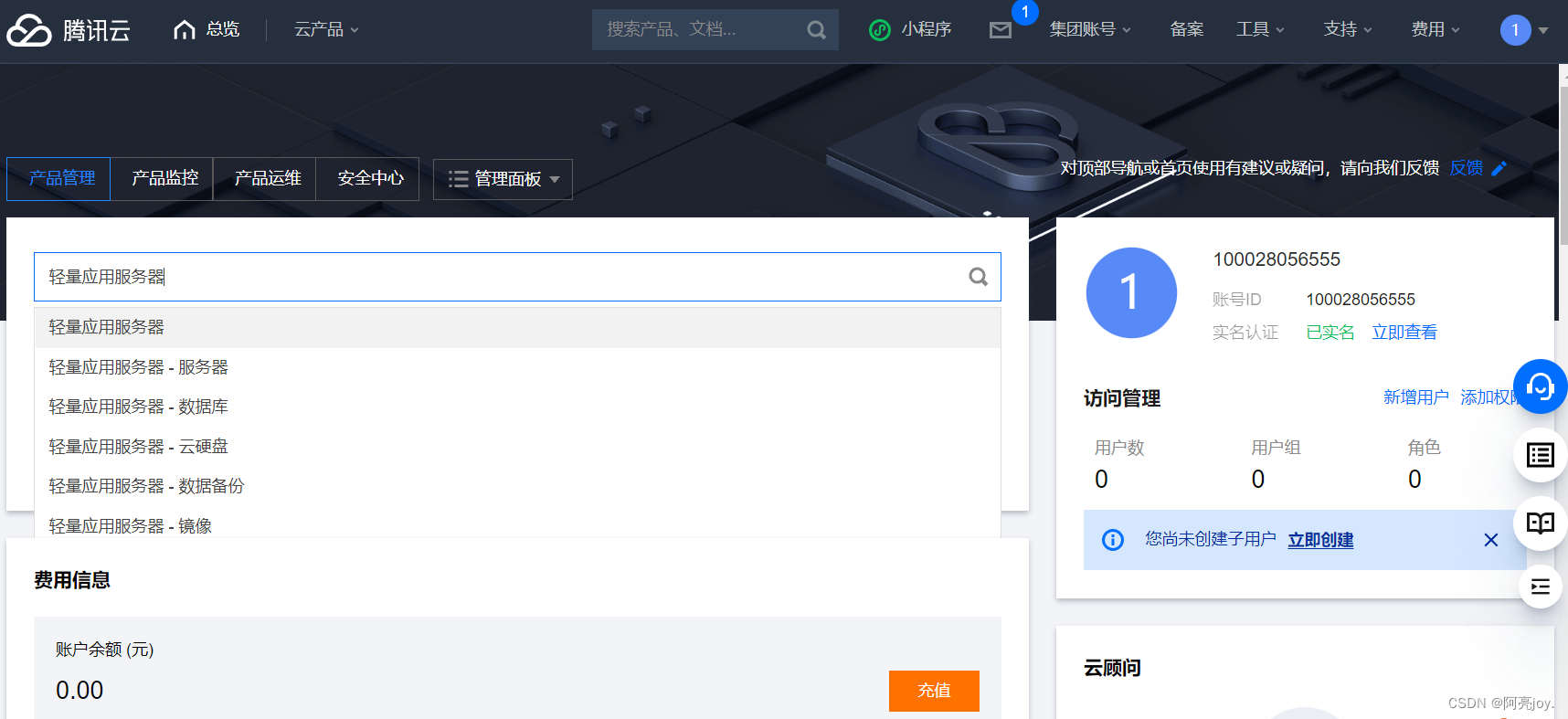Click the 新增用户 link
1568x719 pixels.
1415,397
